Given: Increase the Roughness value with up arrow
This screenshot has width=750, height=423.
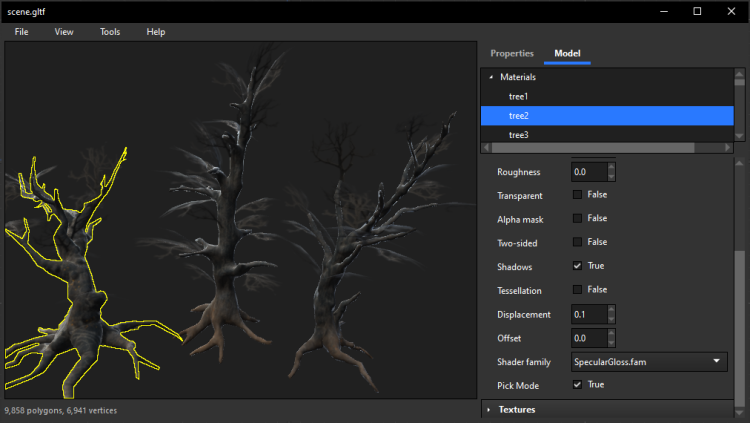Looking at the screenshot, I should pyautogui.click(x=611, y=167).
